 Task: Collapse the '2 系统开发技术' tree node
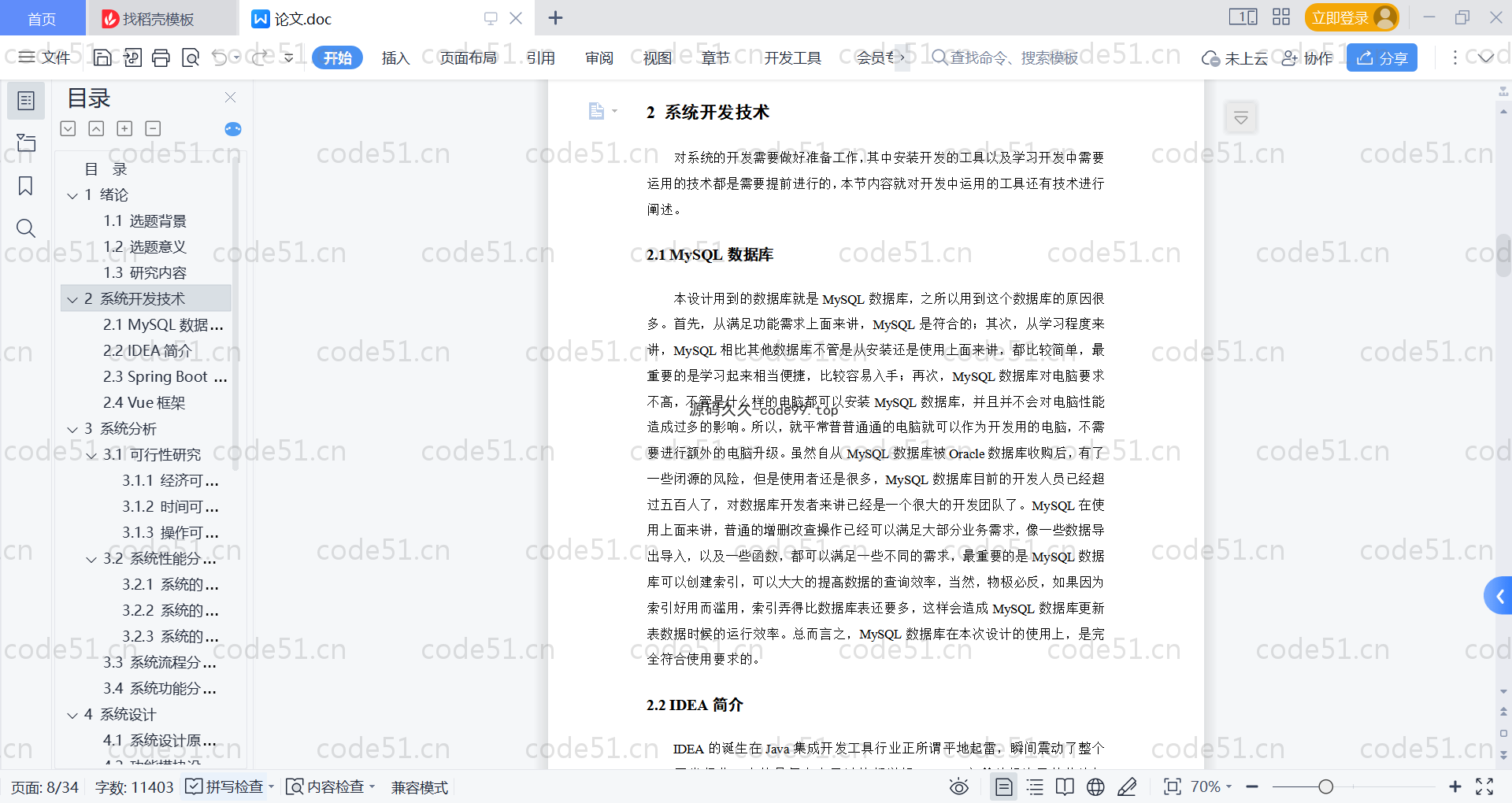click(x=72, y=299)
